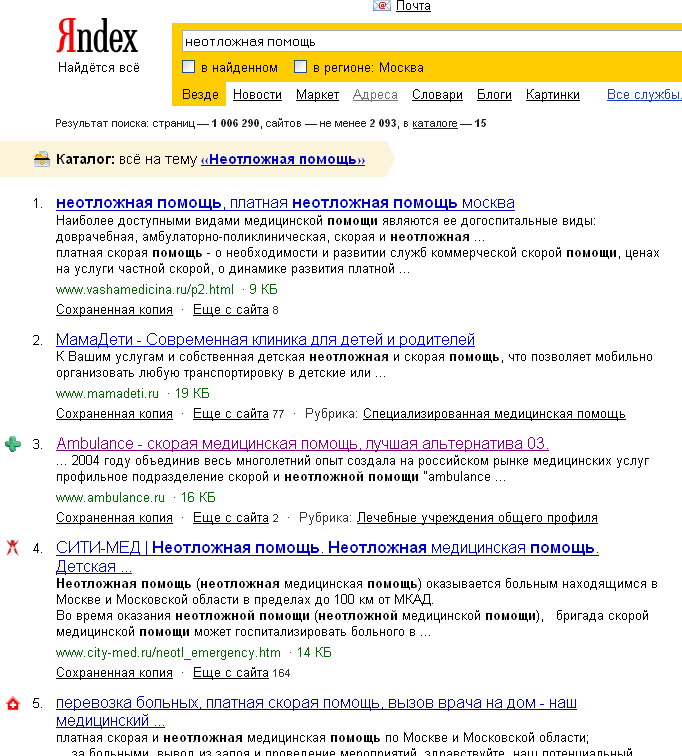Image resolution: width=682 pixels, height=756 pixels.
Task: Open first result 'неотложная помощь, платная'
Action: click(x=285, y=203)
